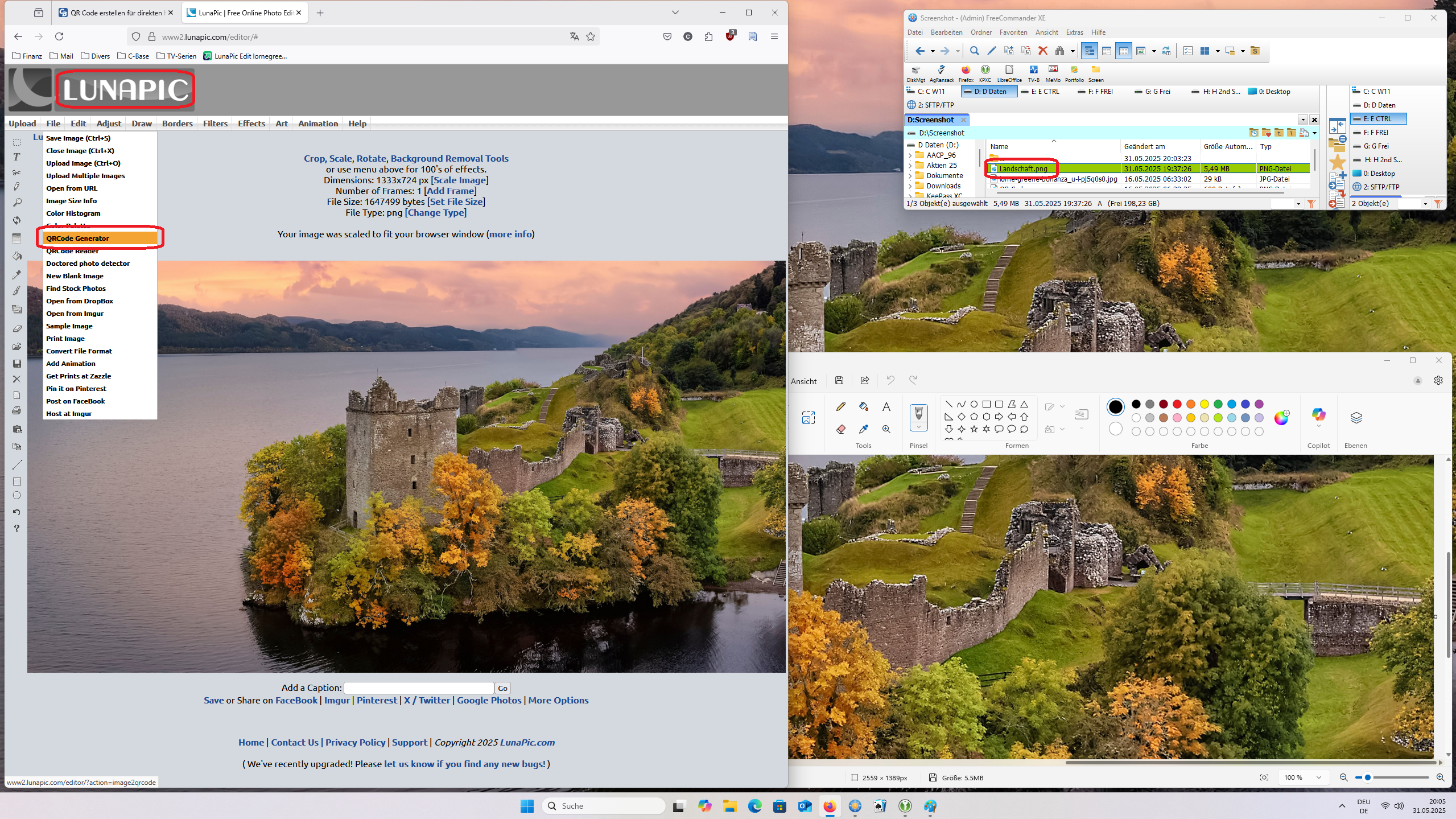Click the search magnifier in FreeCommander toolbar
This screenshot has width=1456, height=819.
point(974,51)
